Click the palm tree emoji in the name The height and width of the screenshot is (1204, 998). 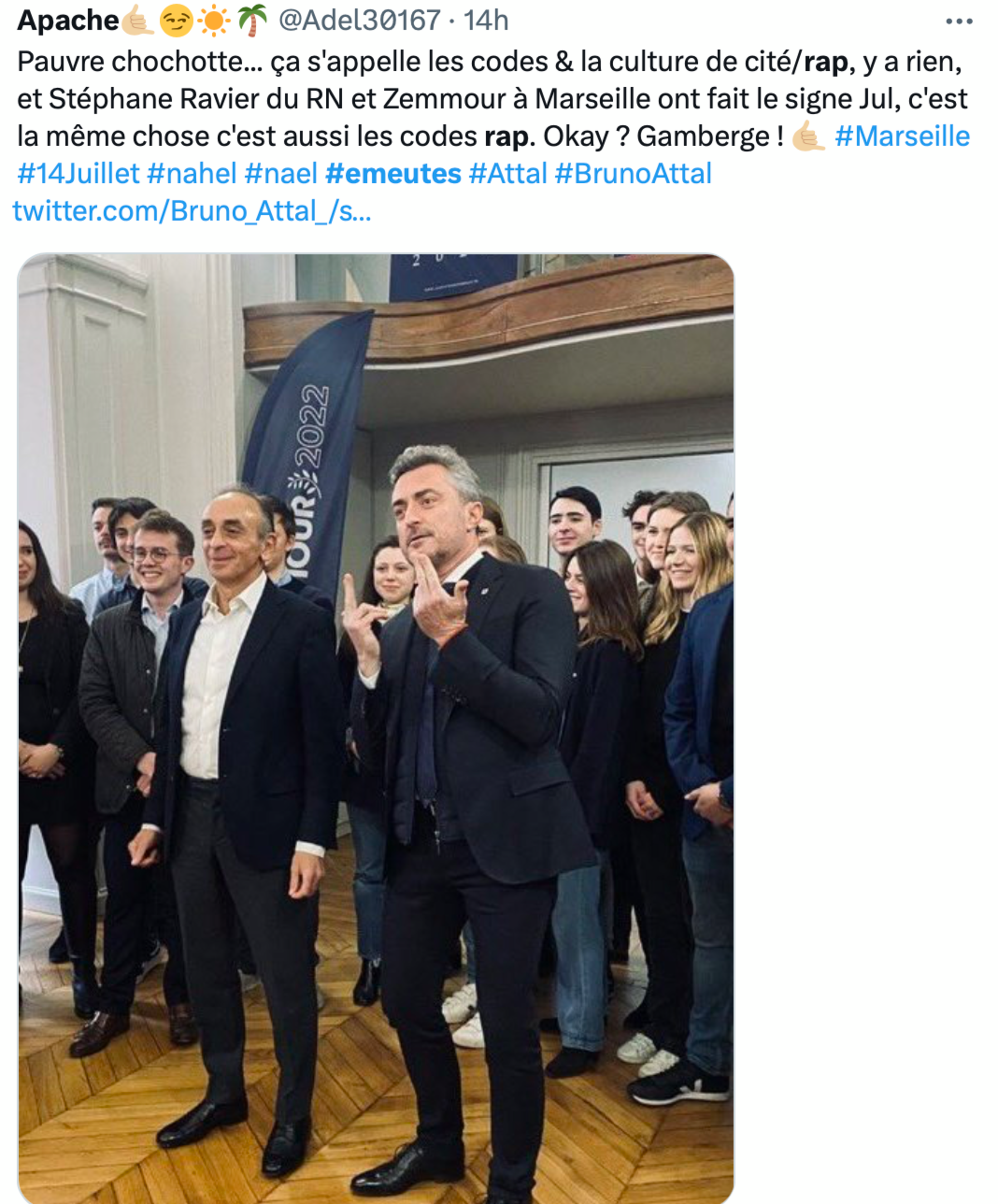pos(252,21)
